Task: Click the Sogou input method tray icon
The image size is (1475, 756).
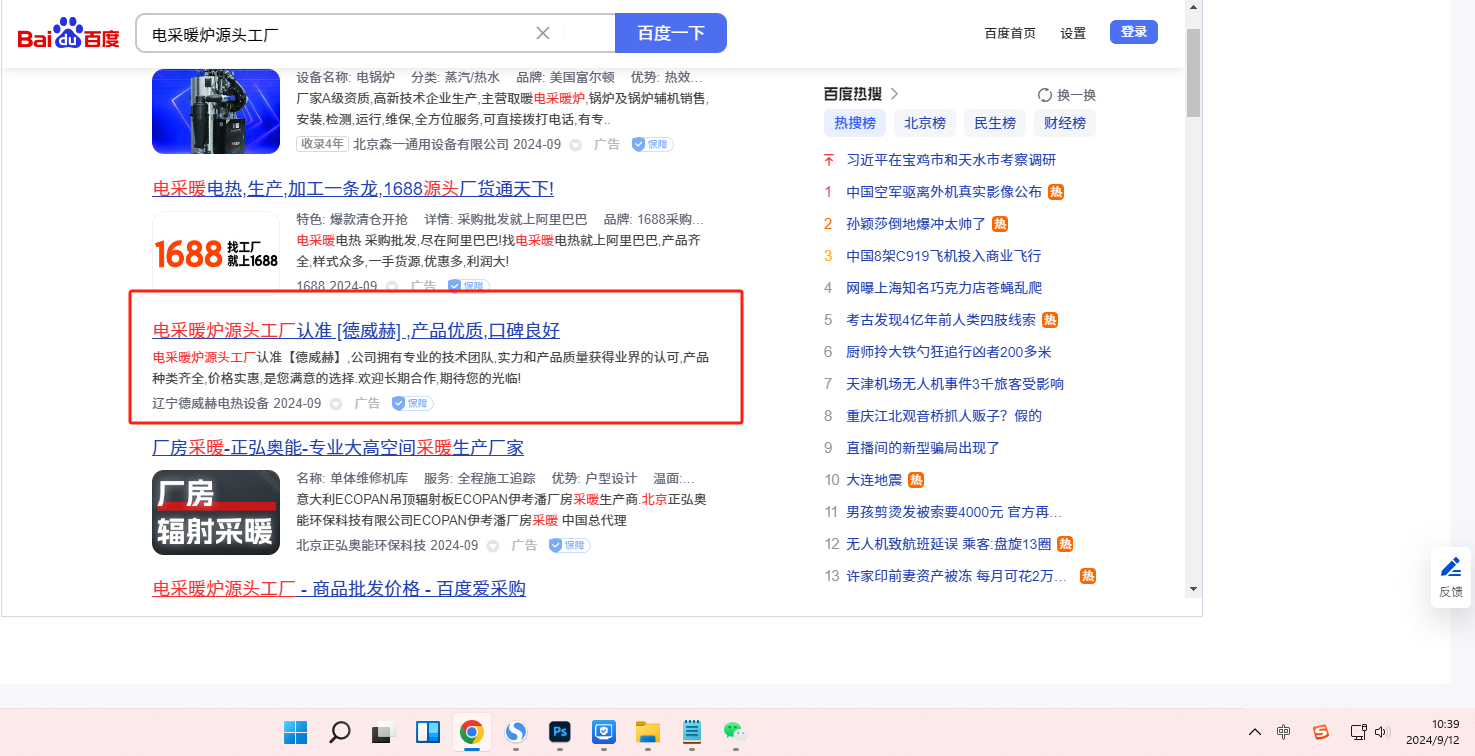Action: (1321, 732)
